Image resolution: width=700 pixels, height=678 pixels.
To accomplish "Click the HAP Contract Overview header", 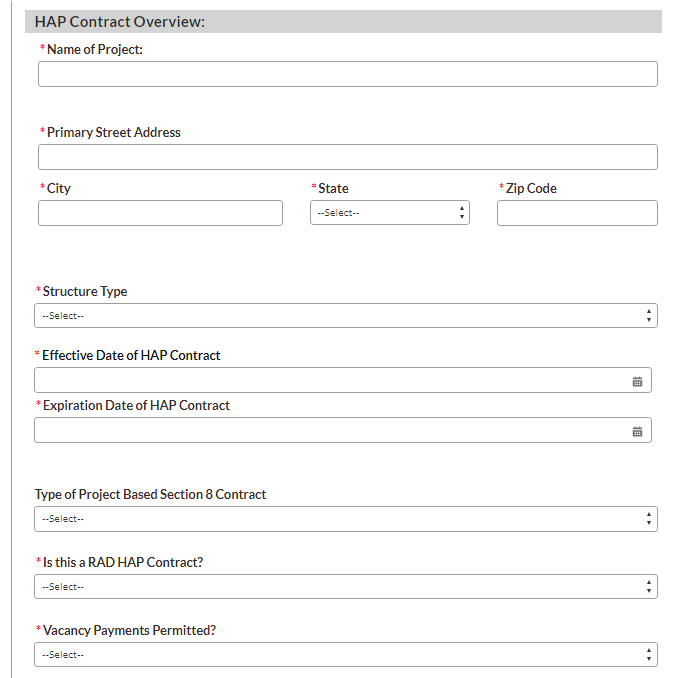I will click(x=120, y=22).
